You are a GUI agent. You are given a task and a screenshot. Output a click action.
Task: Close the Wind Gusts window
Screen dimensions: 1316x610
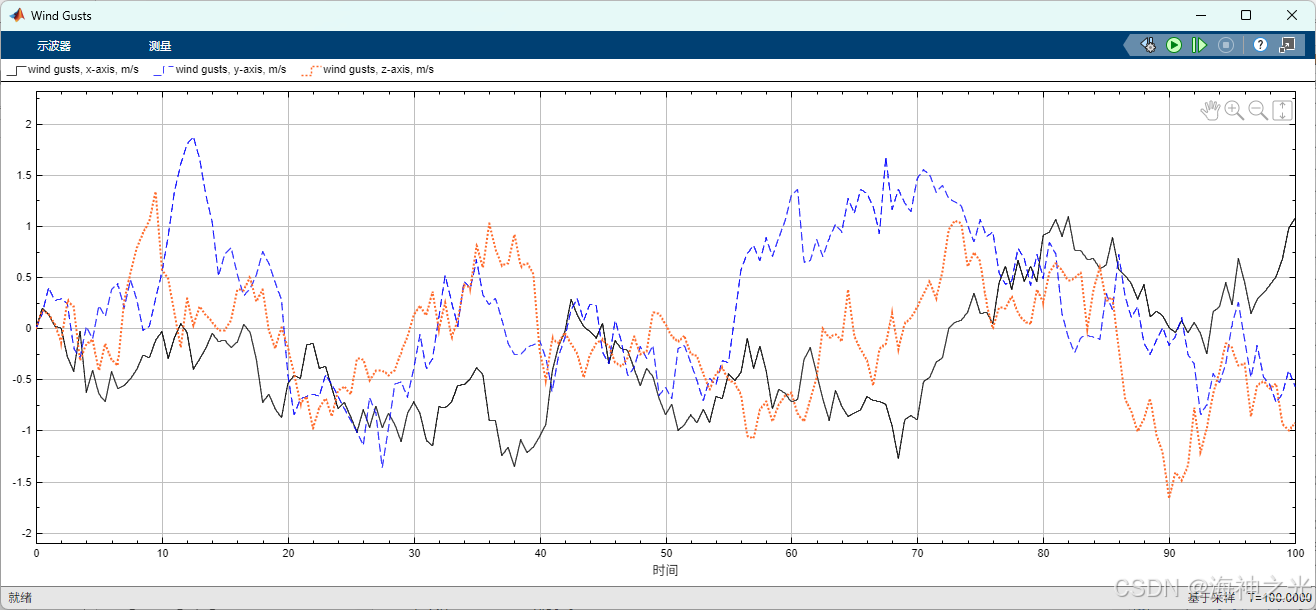(1291, 15)
